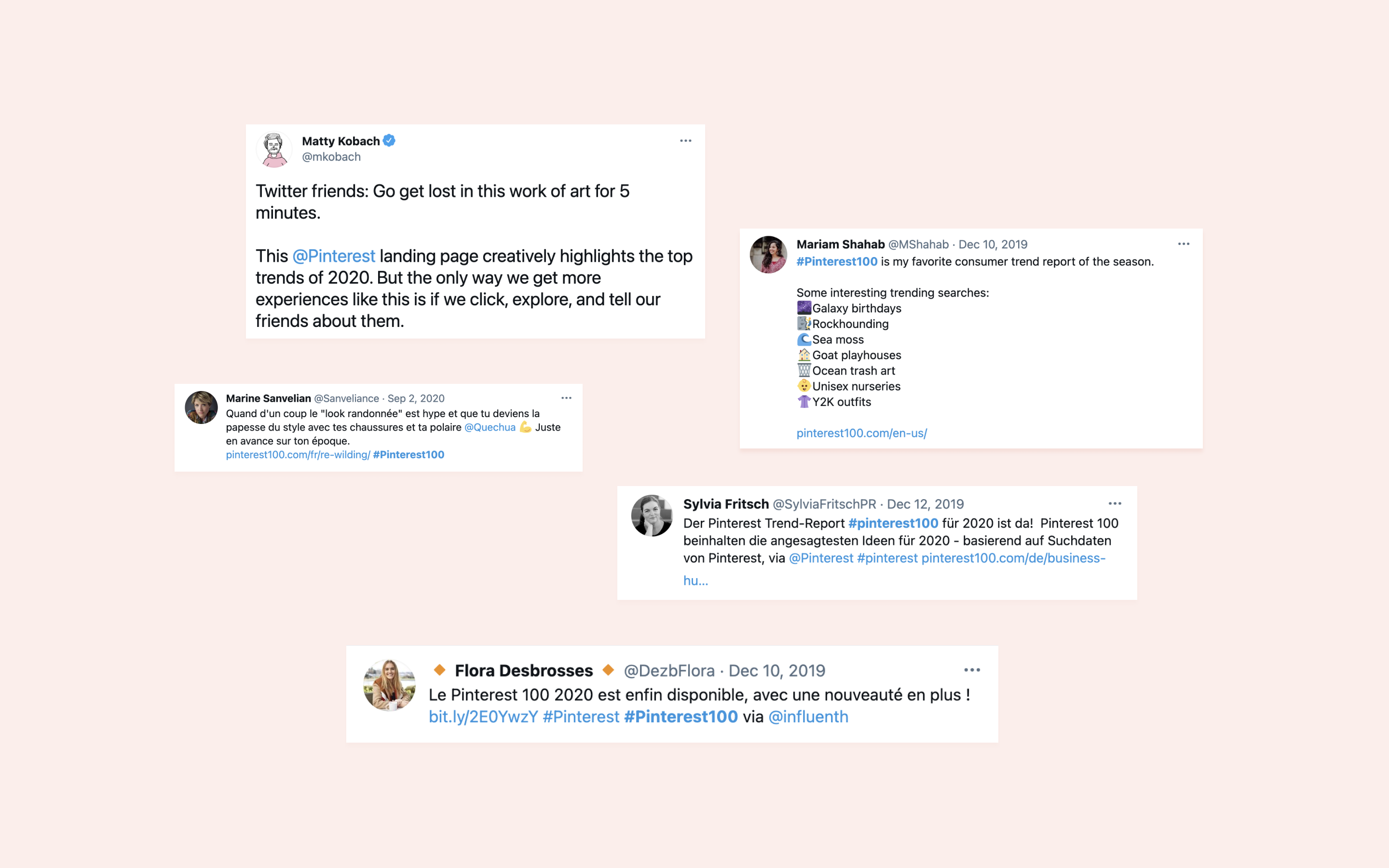Click Matty Kobach's verified badge
Viewport: 1389px width, 868px height.
tap(389, 141)
